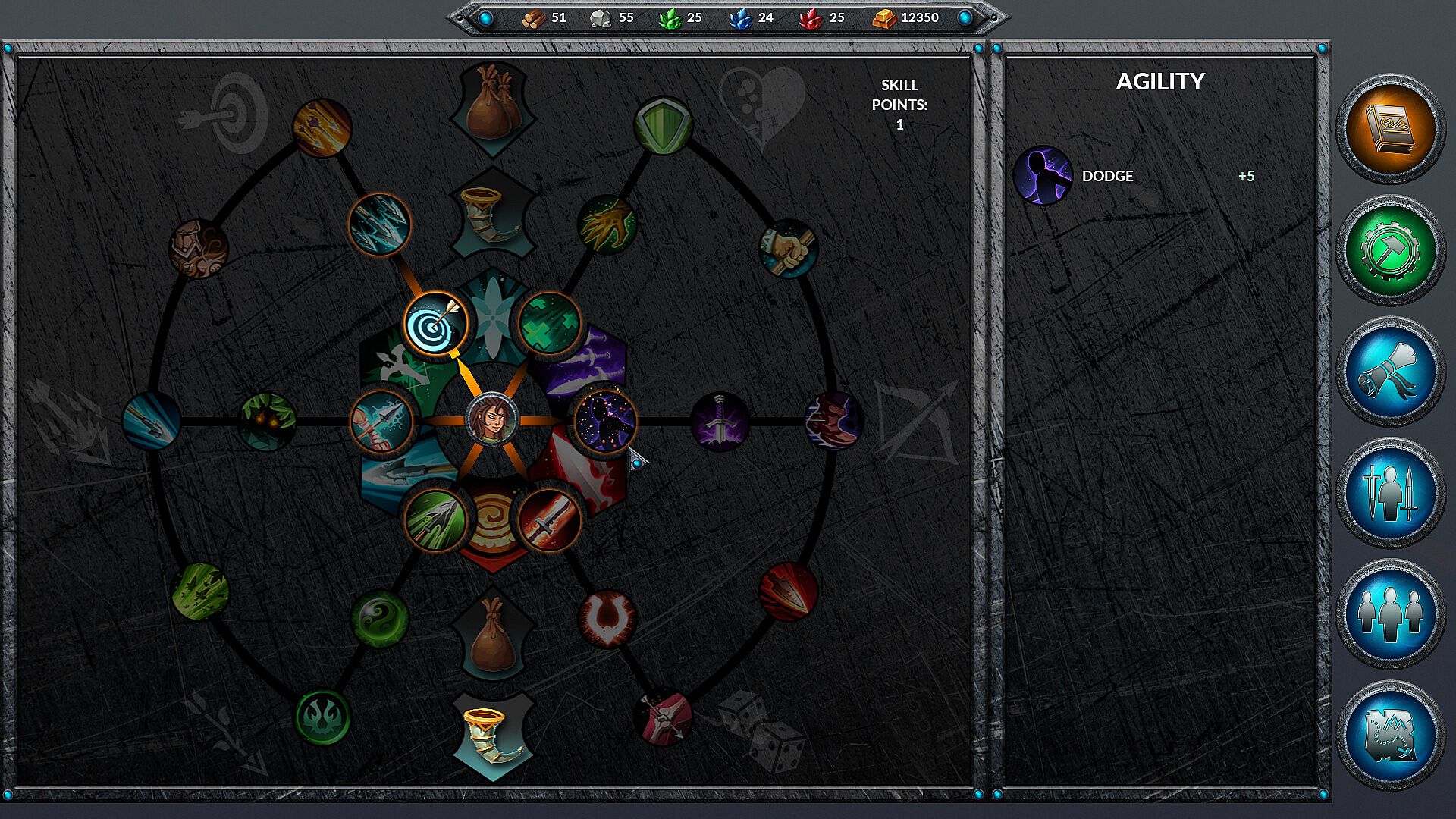1456x819 pixels.
Task: Click the hero portrait at tree center
Action: tap(492, 419)
